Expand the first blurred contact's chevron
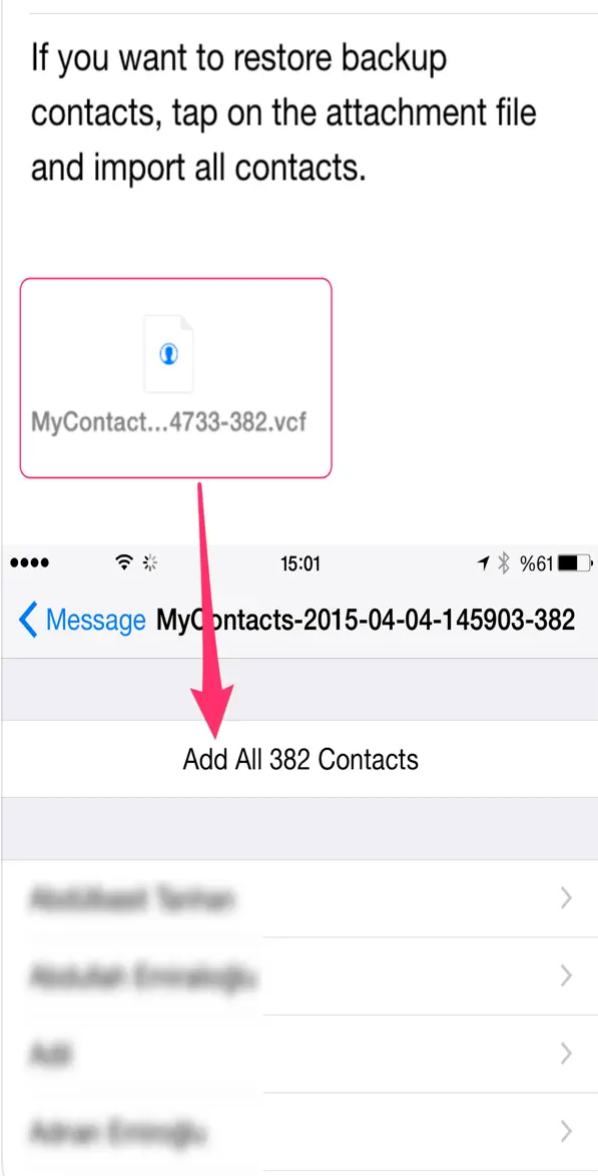 click(566, 898)
